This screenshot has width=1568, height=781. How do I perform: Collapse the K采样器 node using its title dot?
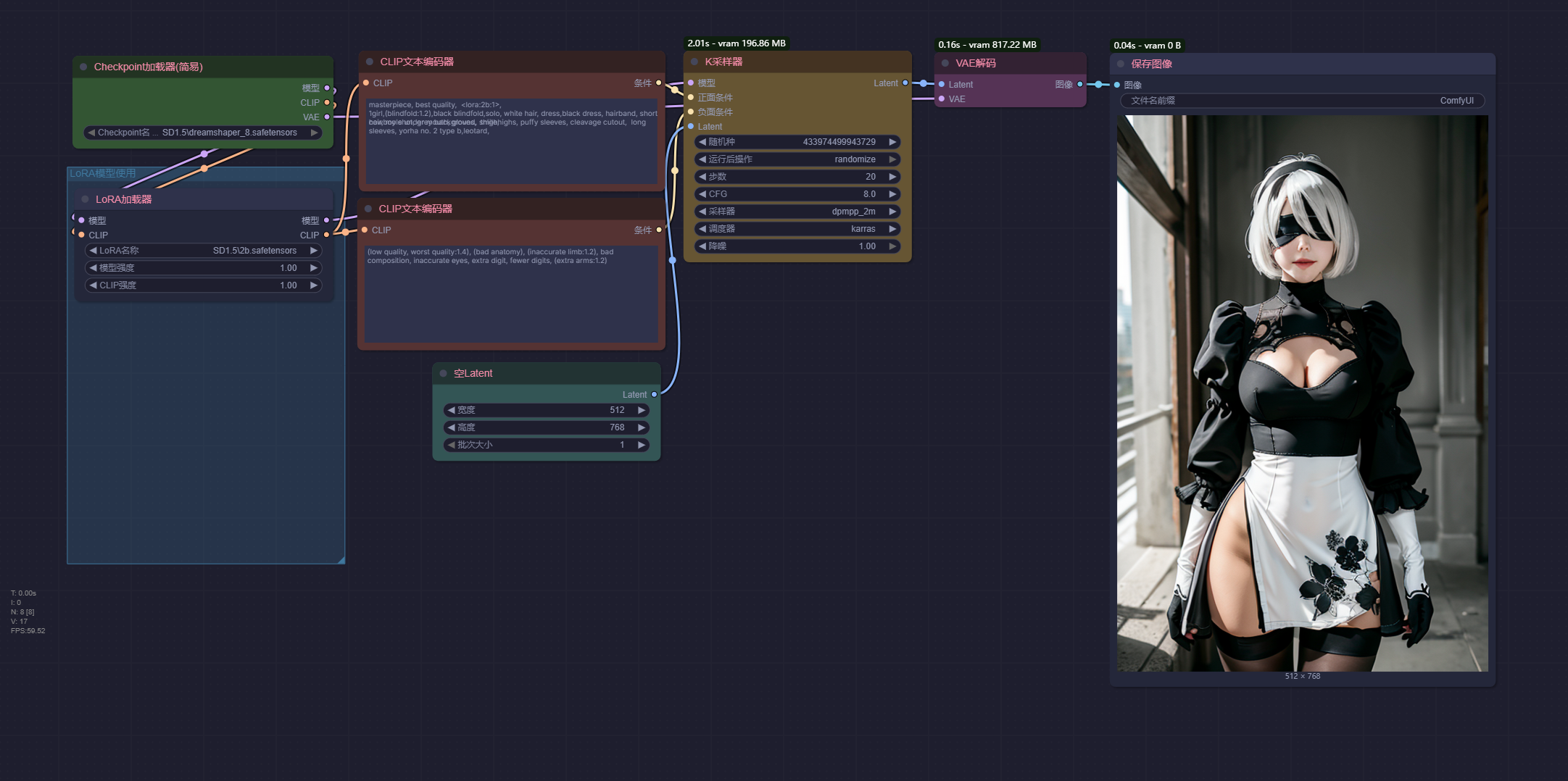click(694, 62)
